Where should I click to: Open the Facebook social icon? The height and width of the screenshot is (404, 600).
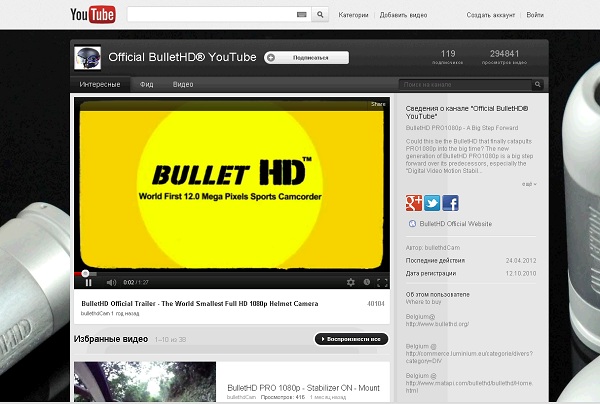point(450,203)
